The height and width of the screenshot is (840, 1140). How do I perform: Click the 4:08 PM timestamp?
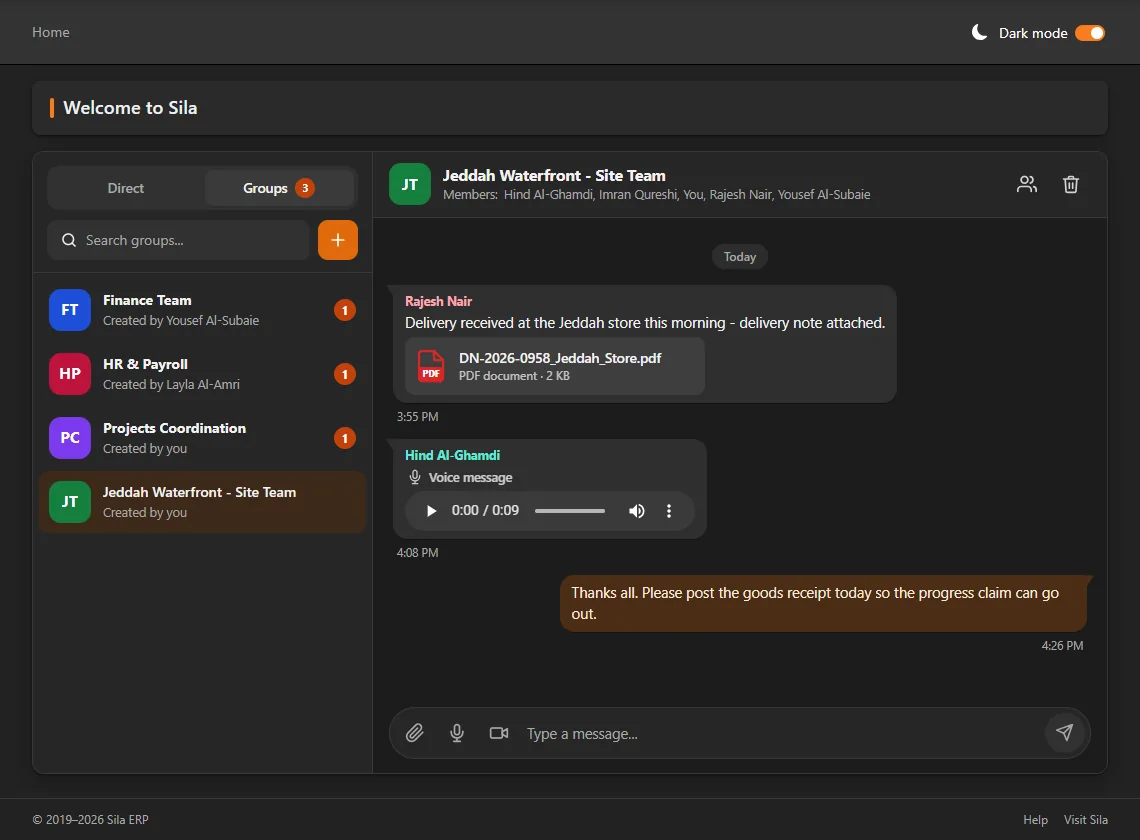tap(417, 553)
